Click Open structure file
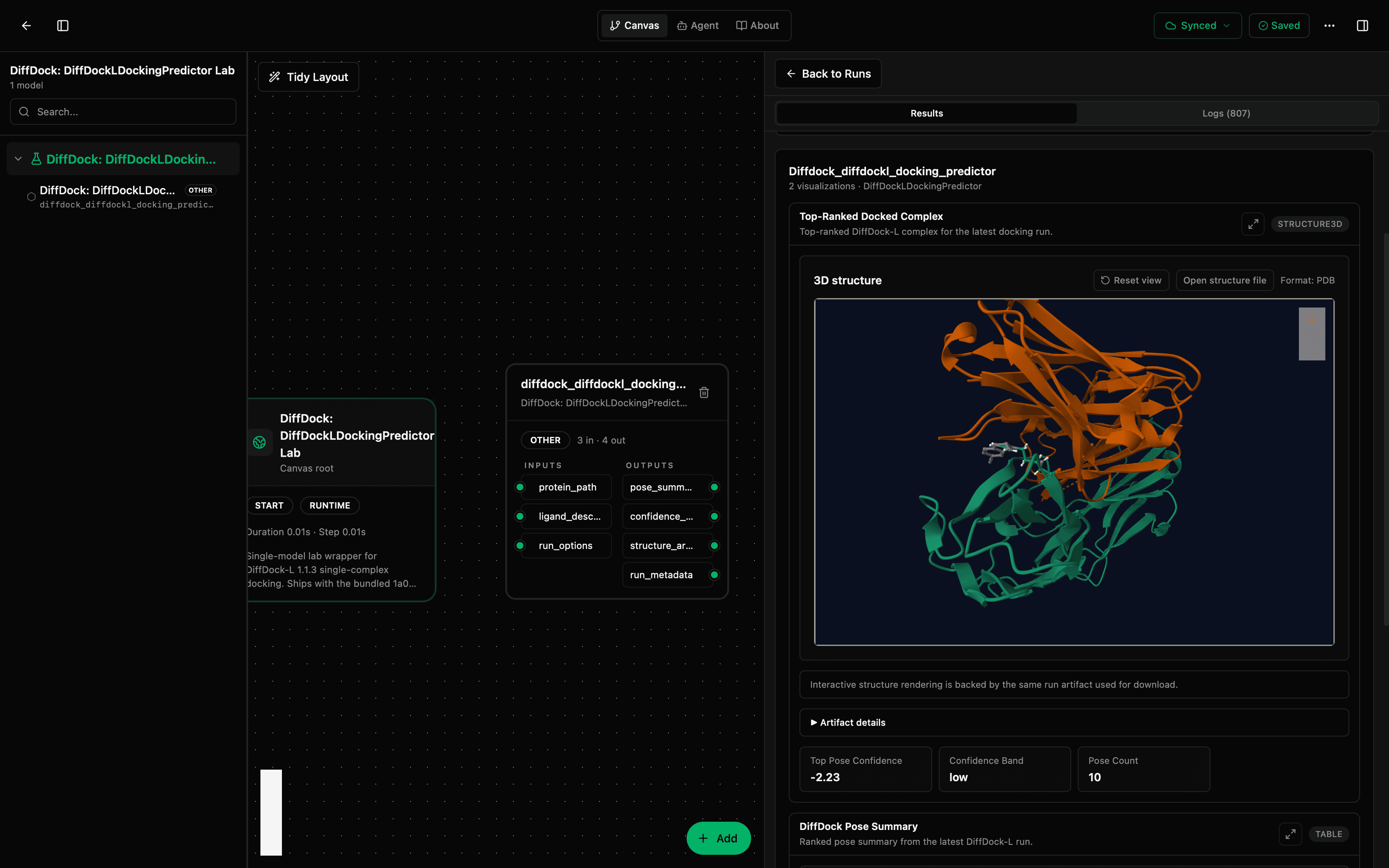Image resolution: width=1389 pixels, height=868 pixels. [x=1224, y=280]
